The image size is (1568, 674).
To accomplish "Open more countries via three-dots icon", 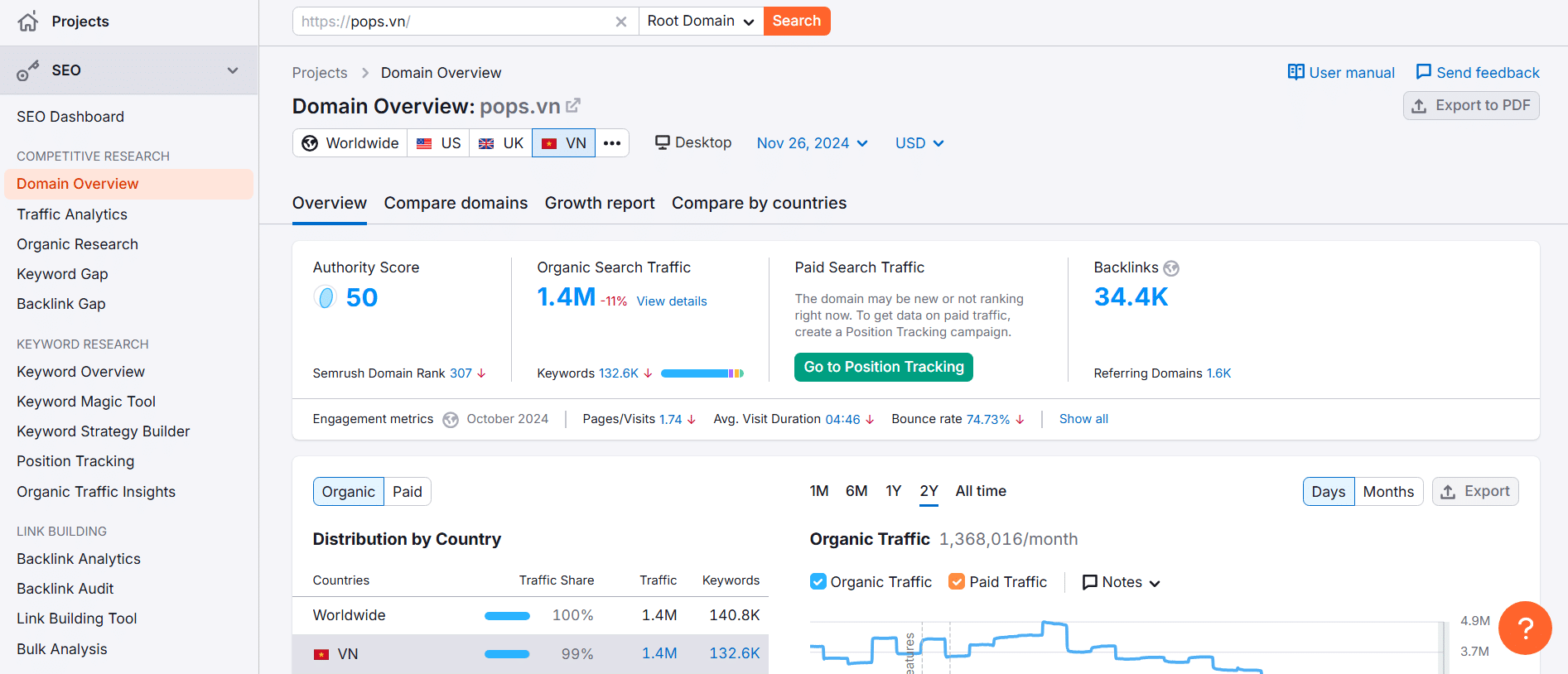I will coord(612,143).
